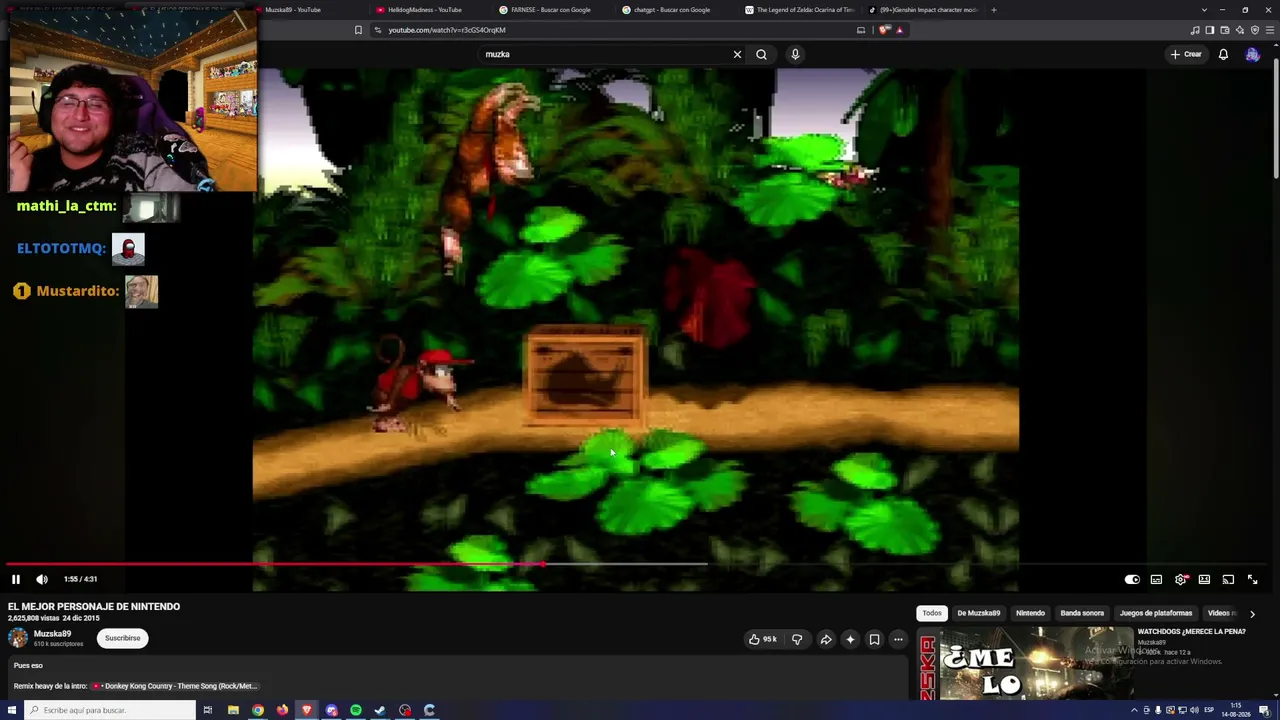
Task: Select the Banda sonora filter chip
Action: (1082, 613)
